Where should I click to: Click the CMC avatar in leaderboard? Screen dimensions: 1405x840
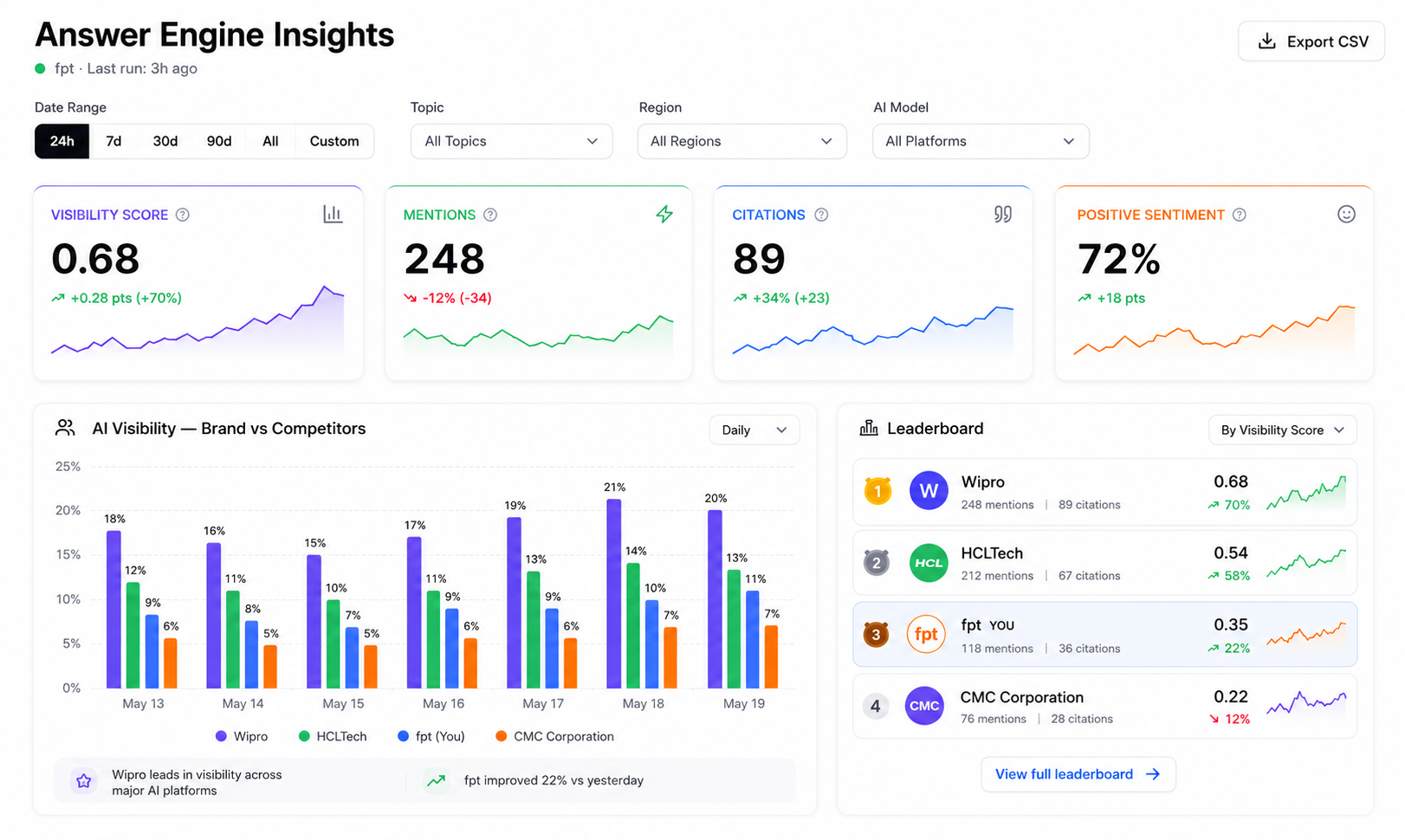(x=924, y=706)
